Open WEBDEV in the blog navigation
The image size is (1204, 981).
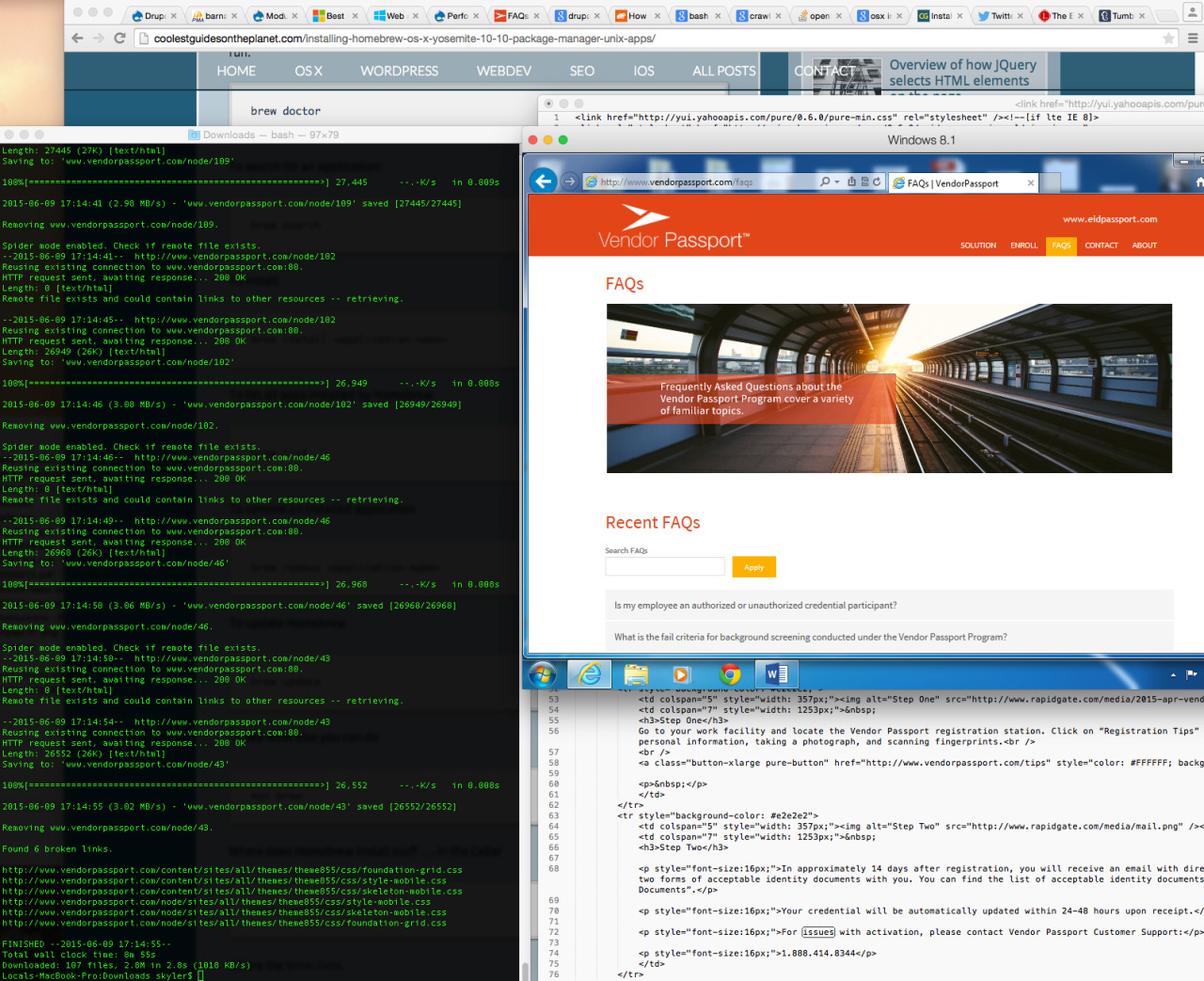503,71
